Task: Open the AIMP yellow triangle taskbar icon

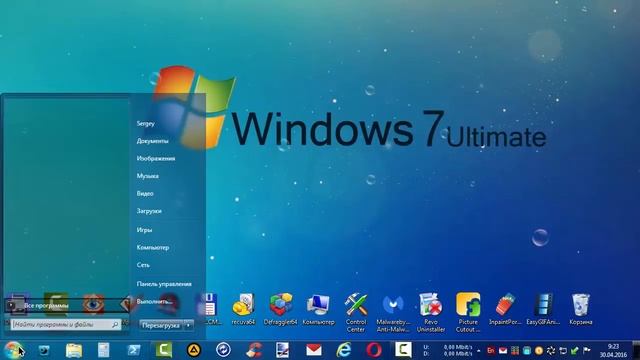Action: (x=194, y=350)
